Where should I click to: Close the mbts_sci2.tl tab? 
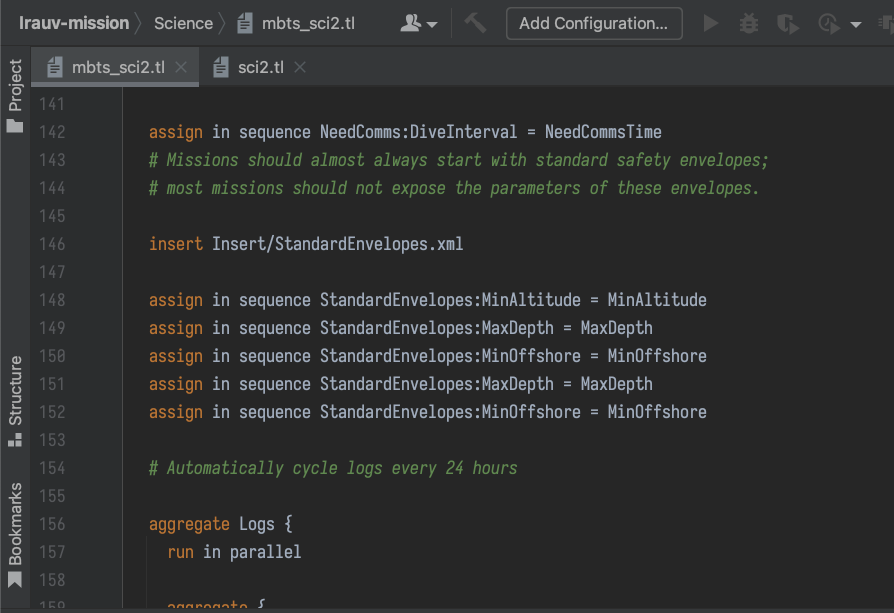[x=181, y=67]
